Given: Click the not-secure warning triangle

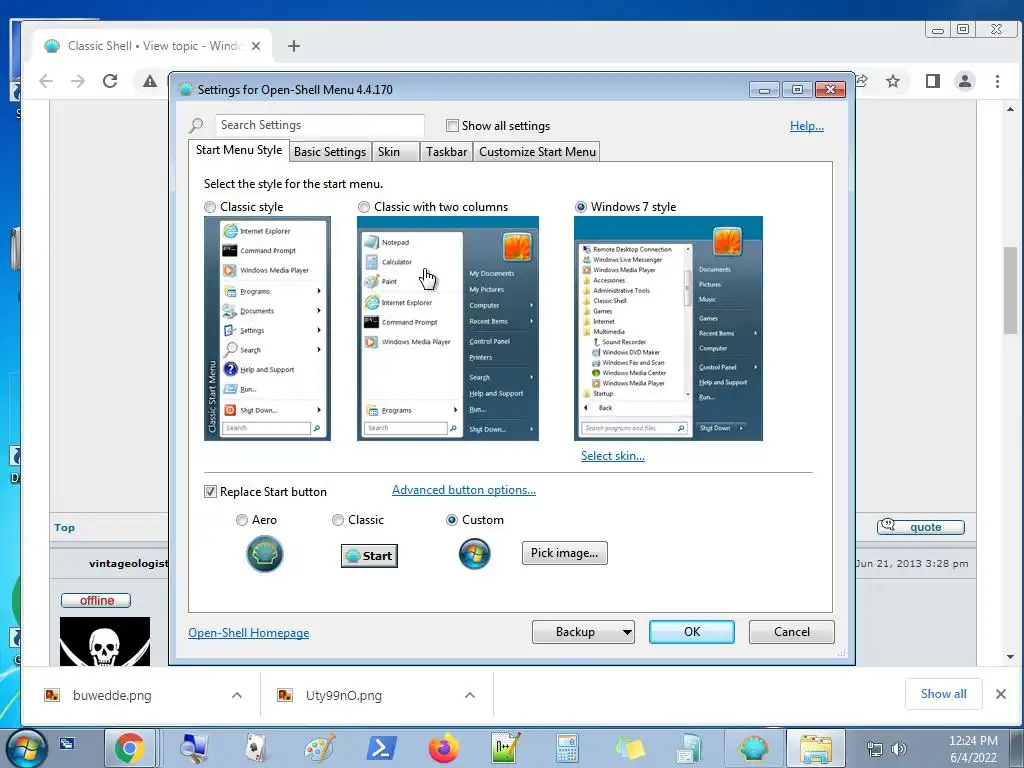Looking at the screenshot, I should click(x=150, y=81).
